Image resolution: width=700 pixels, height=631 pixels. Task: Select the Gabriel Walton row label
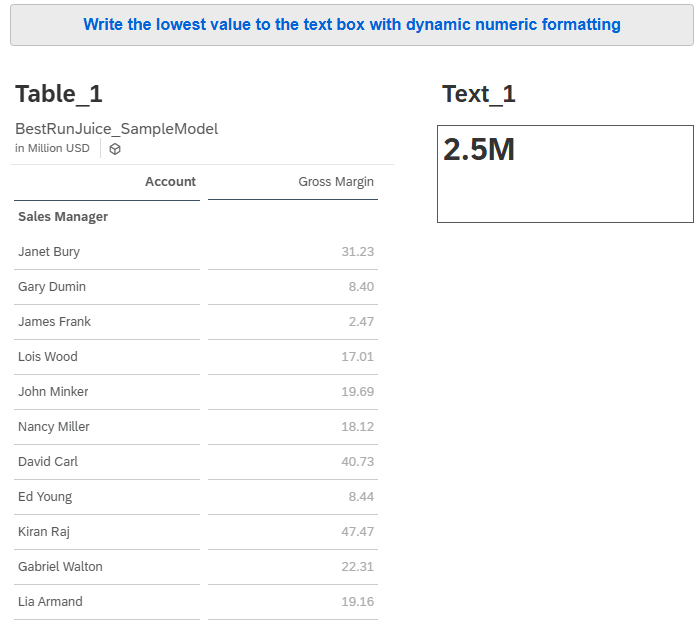point(60,567)
